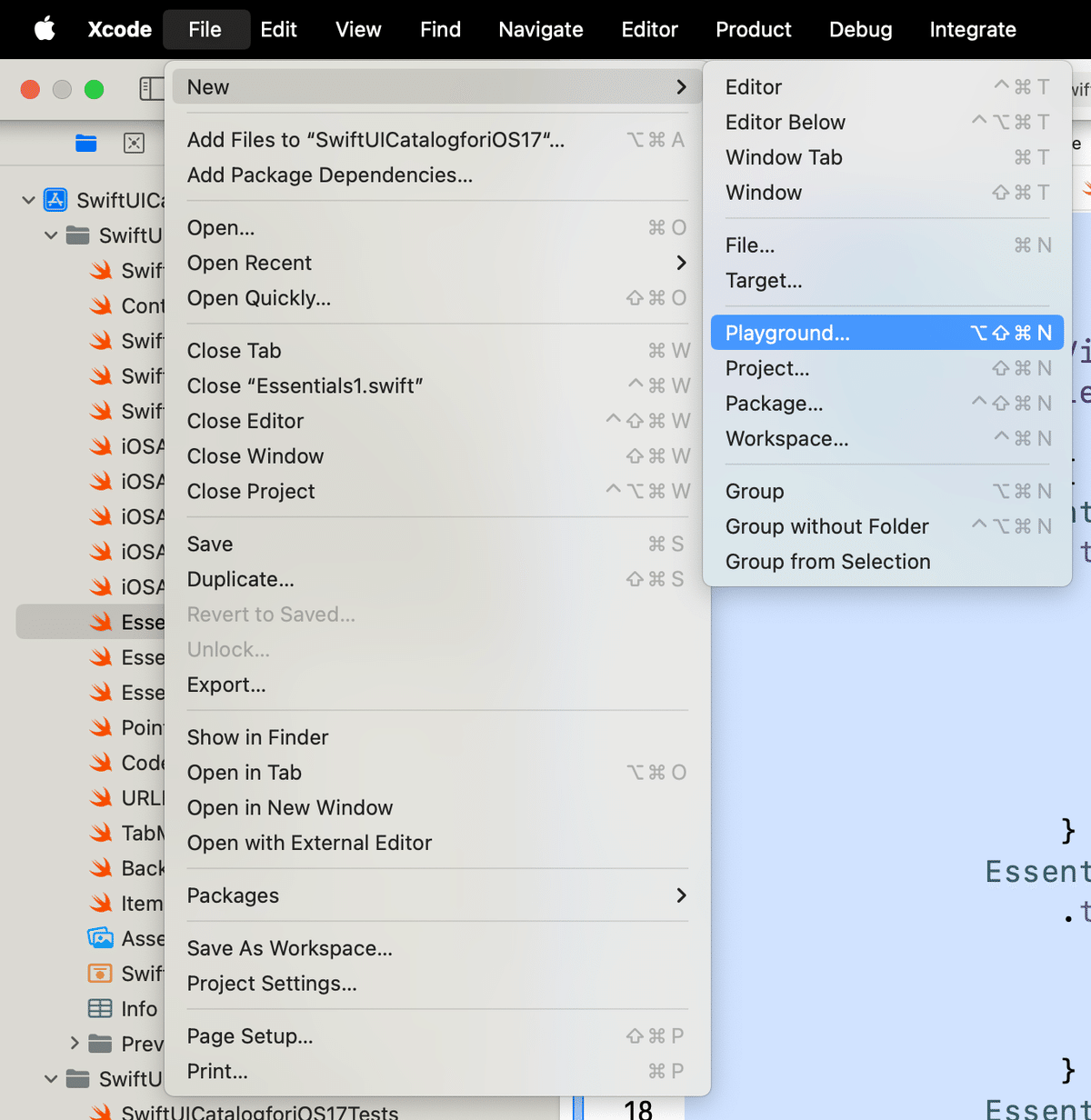Screen dimensions: 1091x1120
Task: Click the Info plist table icon
Action: click(100, 1008)
